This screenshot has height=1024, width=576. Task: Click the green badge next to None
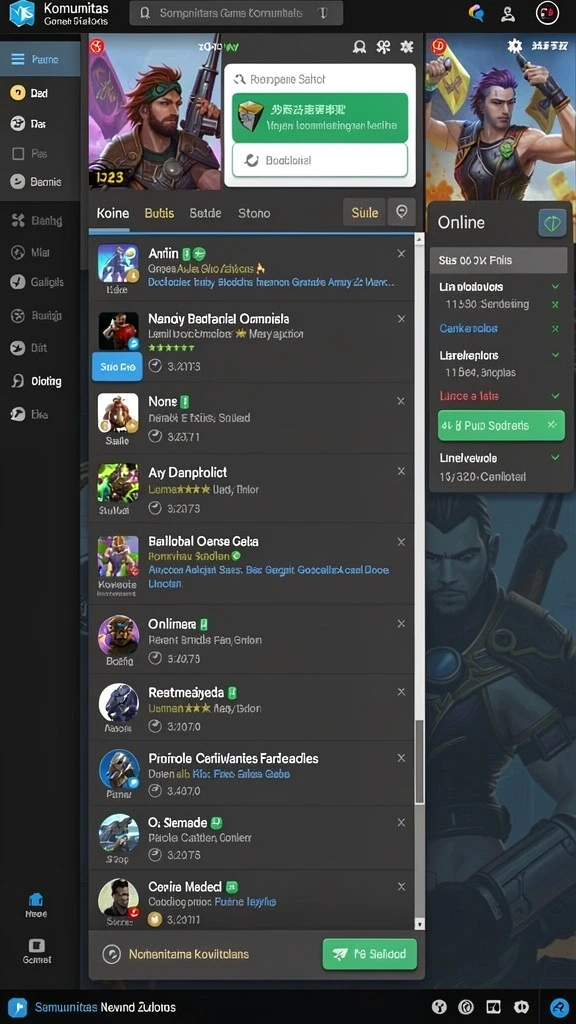click(x=185, y=402)
